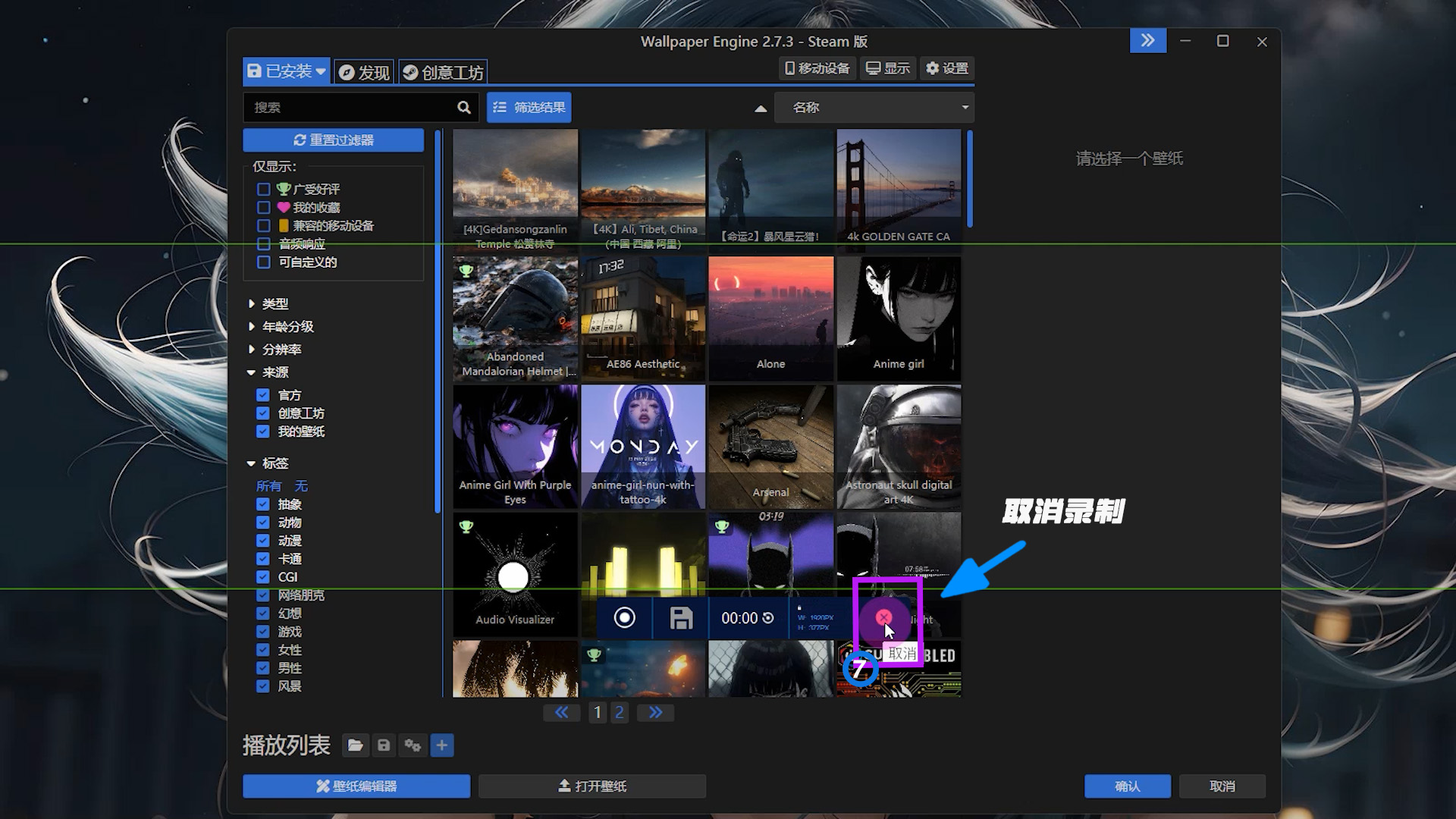The image size is (1456, 819).
Task: Switch to the 发现 tab
Action: [364, 72]
